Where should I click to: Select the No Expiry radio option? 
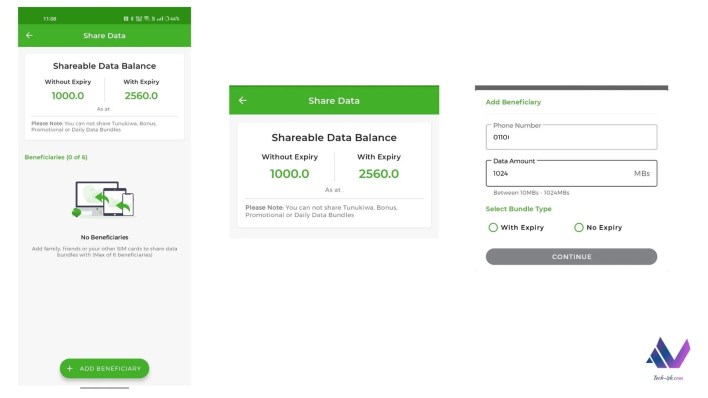coord(598,227)
